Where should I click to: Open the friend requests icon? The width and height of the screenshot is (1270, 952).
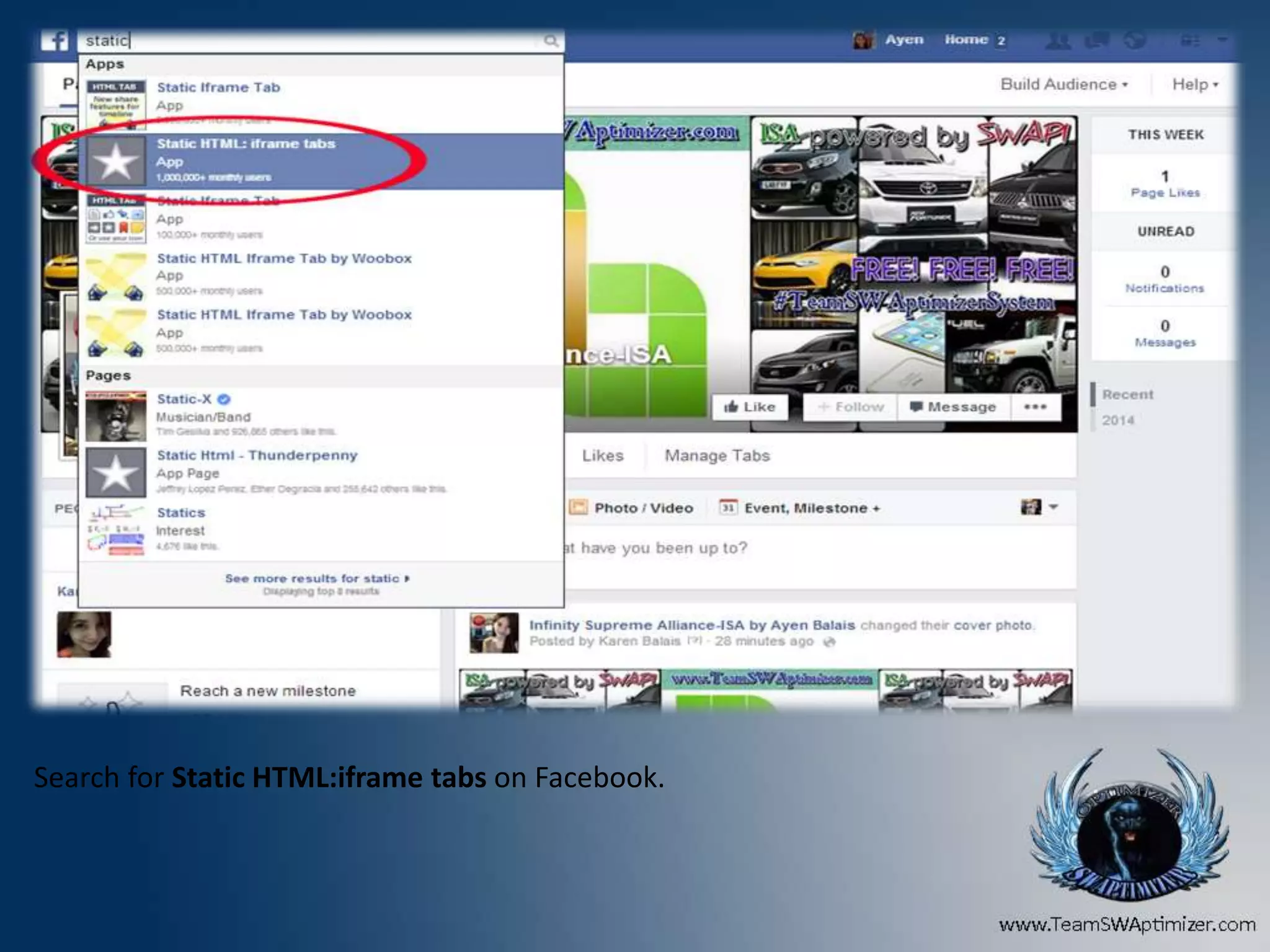tap(1058, 41)
